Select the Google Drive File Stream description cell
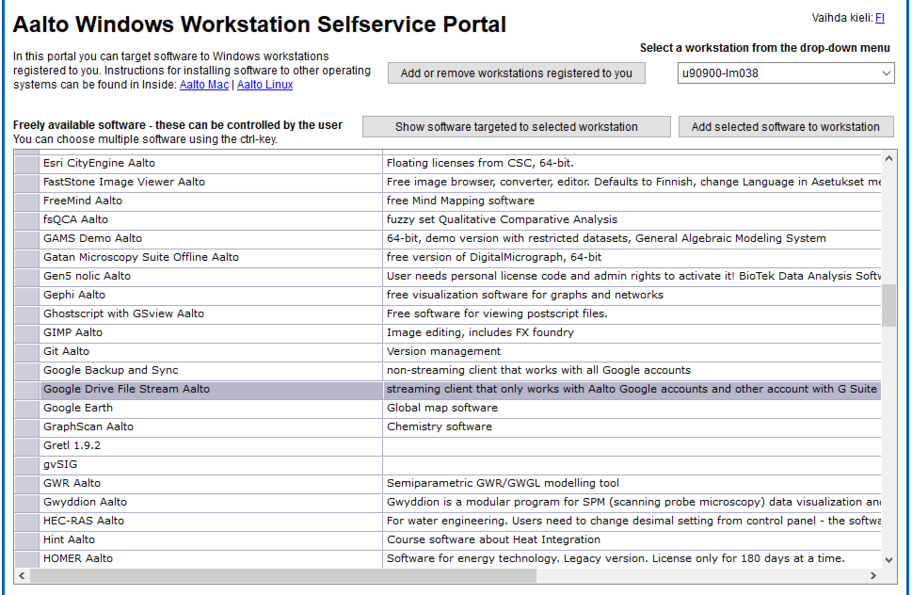Screen dimensions: 912x595 (630, 389)
